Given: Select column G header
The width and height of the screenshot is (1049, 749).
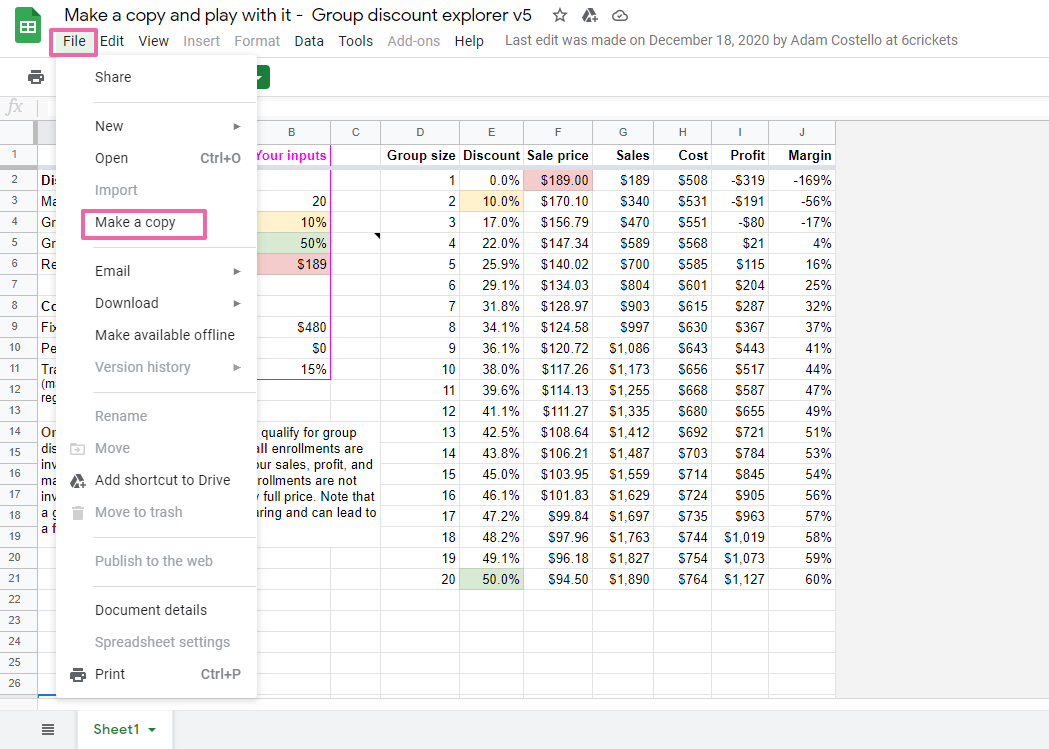Looking at the screenshot, I should point(623,132).
